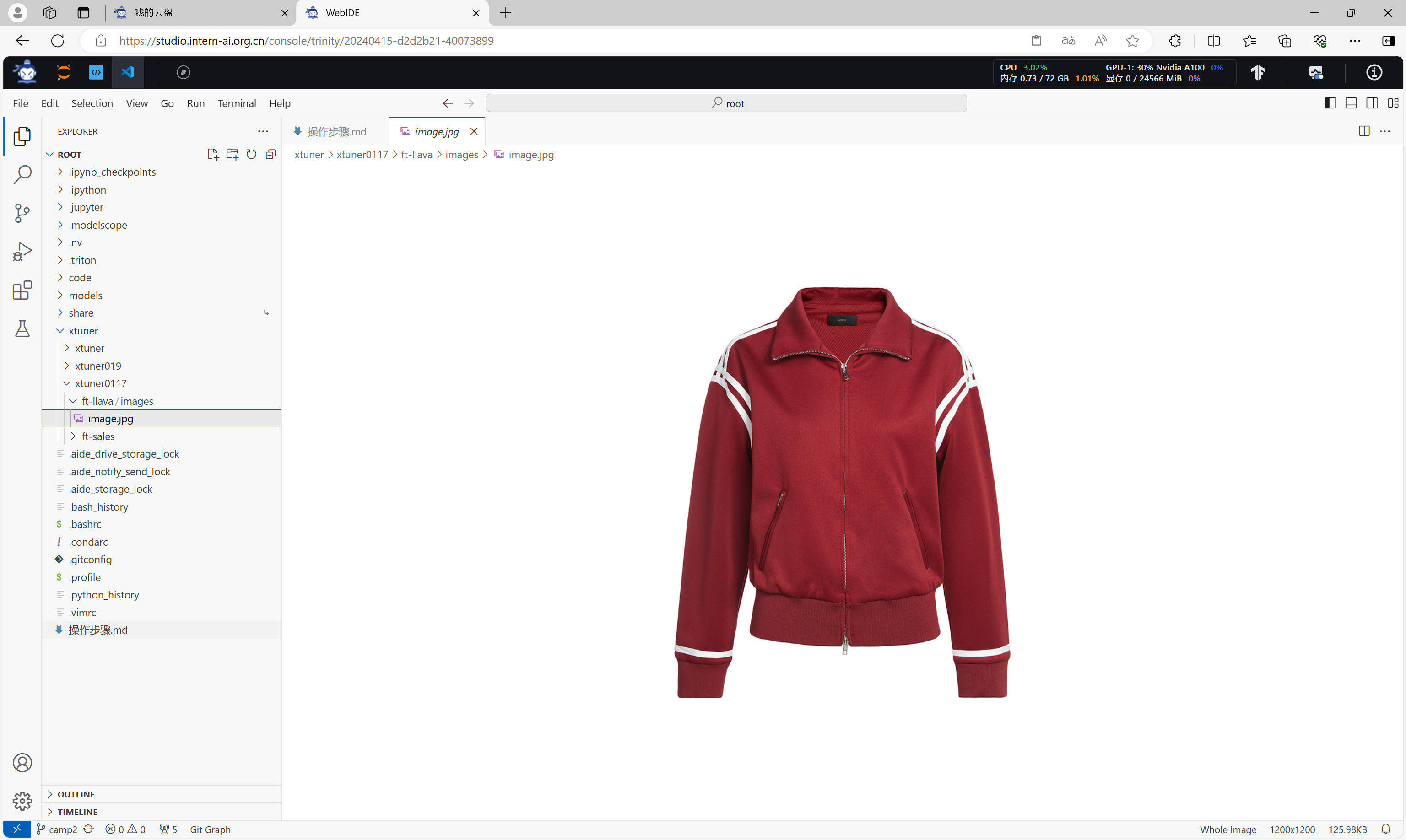Click the InternStudio logo icon
The height and width of the screenshot is (840, 1406).
(26, 72)
